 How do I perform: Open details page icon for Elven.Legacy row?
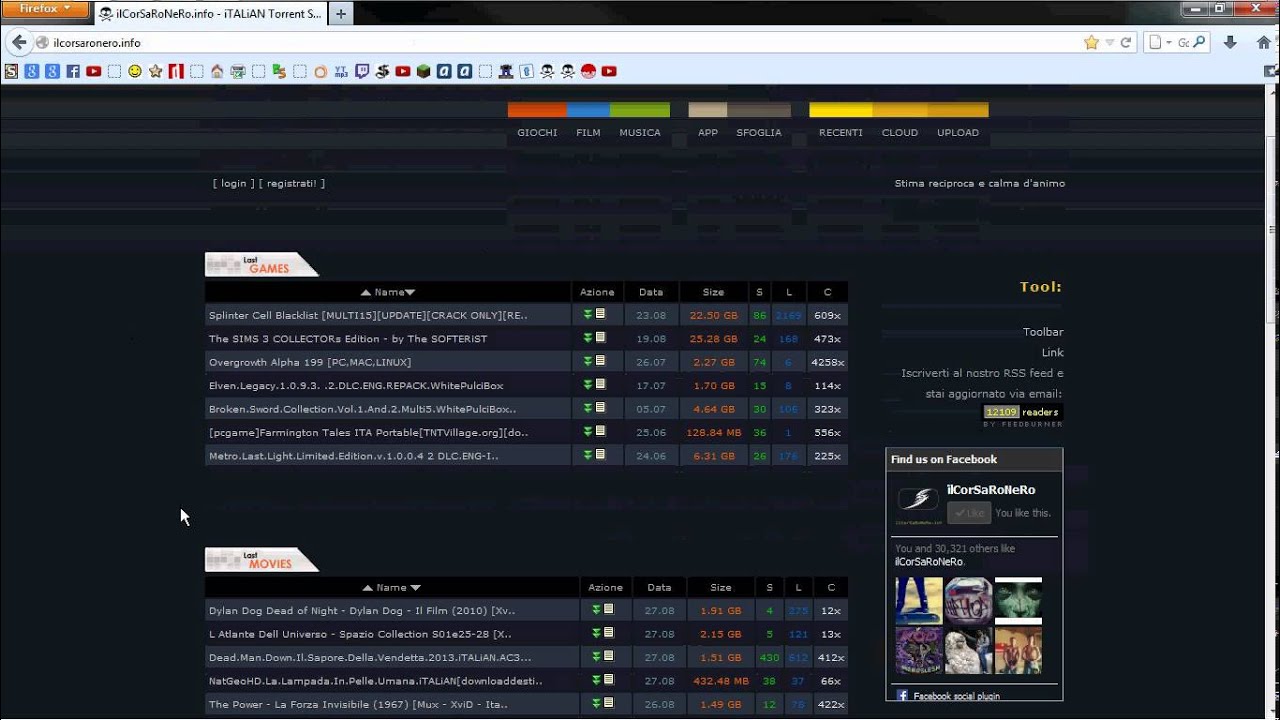(x=601, y=384)
